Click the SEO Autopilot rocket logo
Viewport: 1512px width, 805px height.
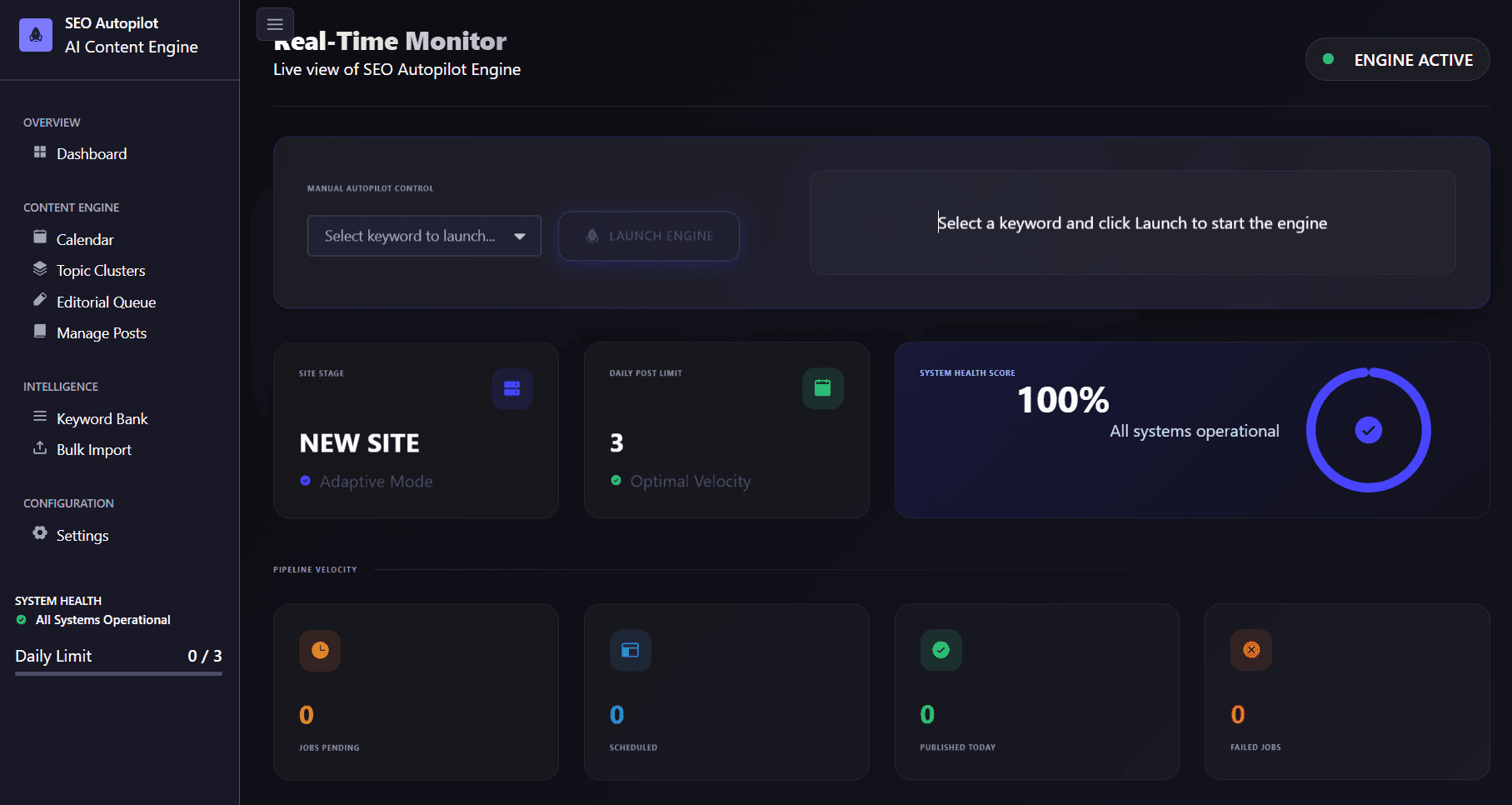click(36, 35)
